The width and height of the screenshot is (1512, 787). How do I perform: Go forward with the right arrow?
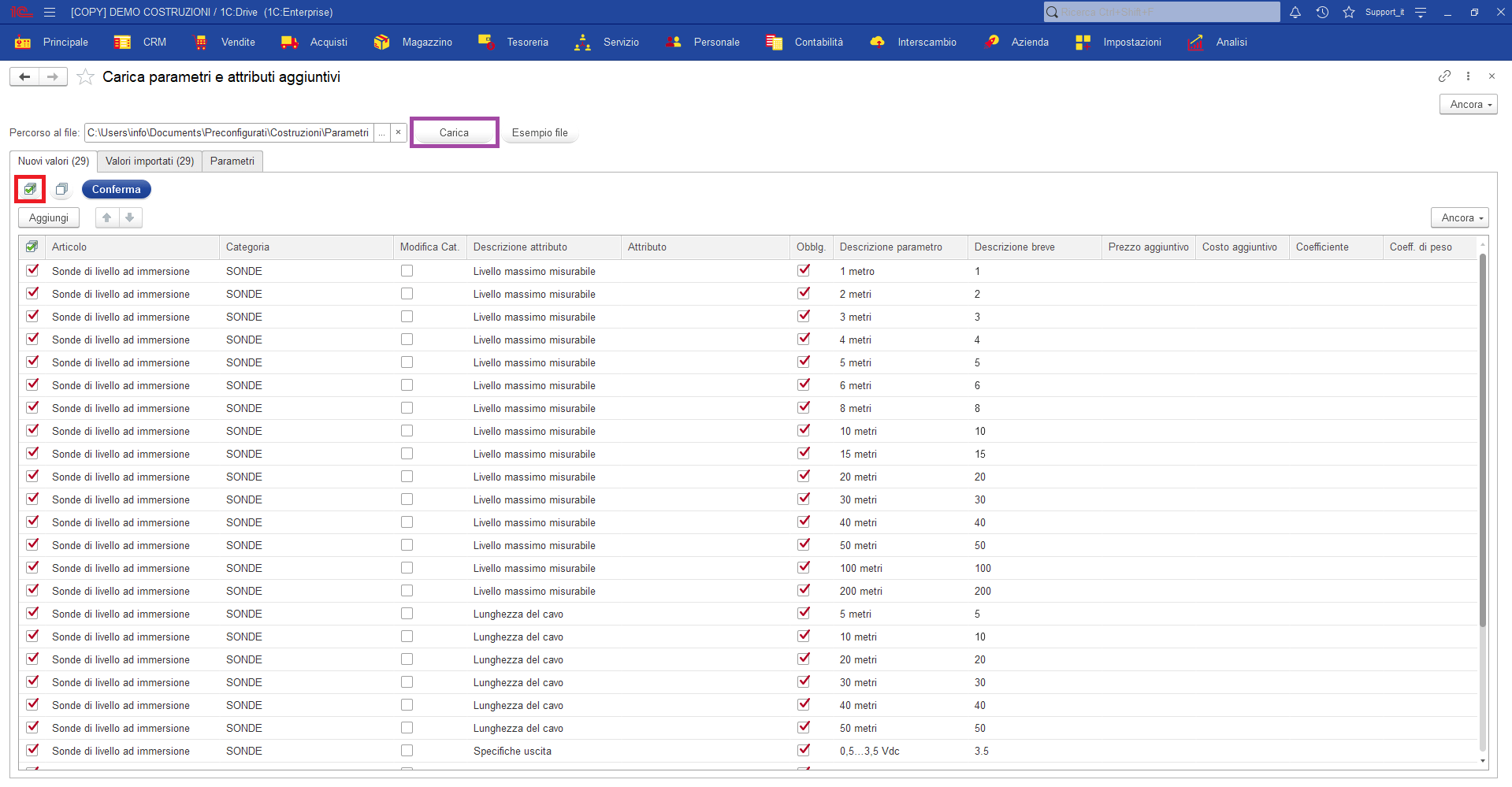point(53,76)
